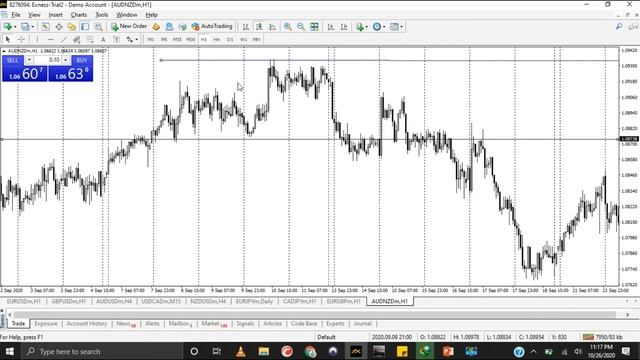Switch to the USDCADm,M15 chart tab
Screen dimensions: 640x360
[161, 301]
